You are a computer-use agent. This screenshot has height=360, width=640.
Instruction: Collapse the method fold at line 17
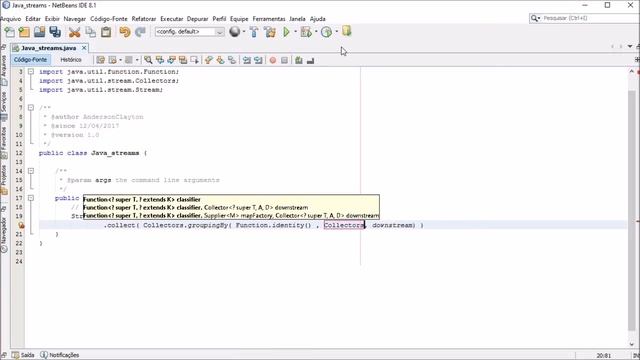[x=31, y=198]
